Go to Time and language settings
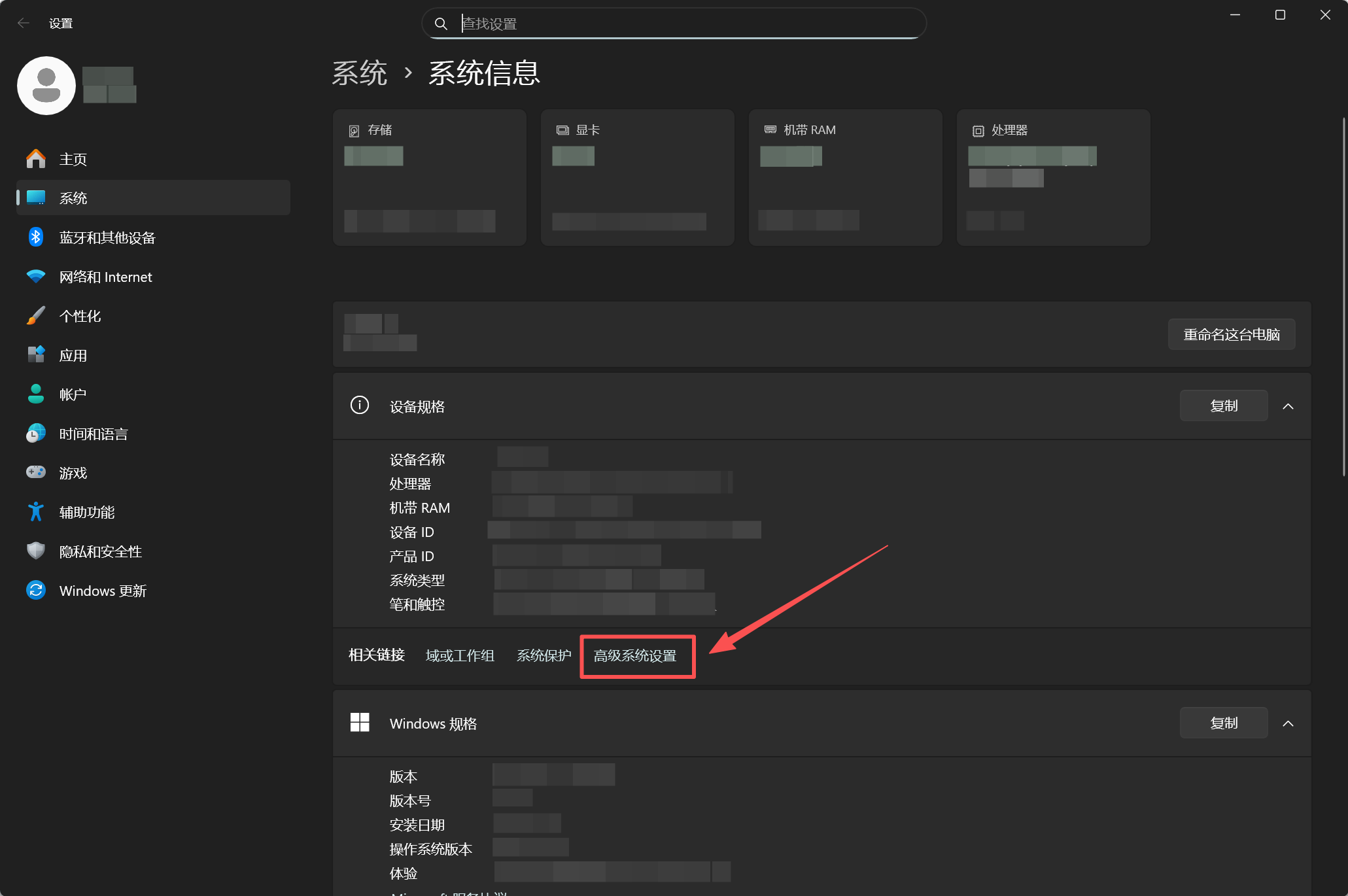This screenshot has height=896, width=1348. tap(93, 434)
